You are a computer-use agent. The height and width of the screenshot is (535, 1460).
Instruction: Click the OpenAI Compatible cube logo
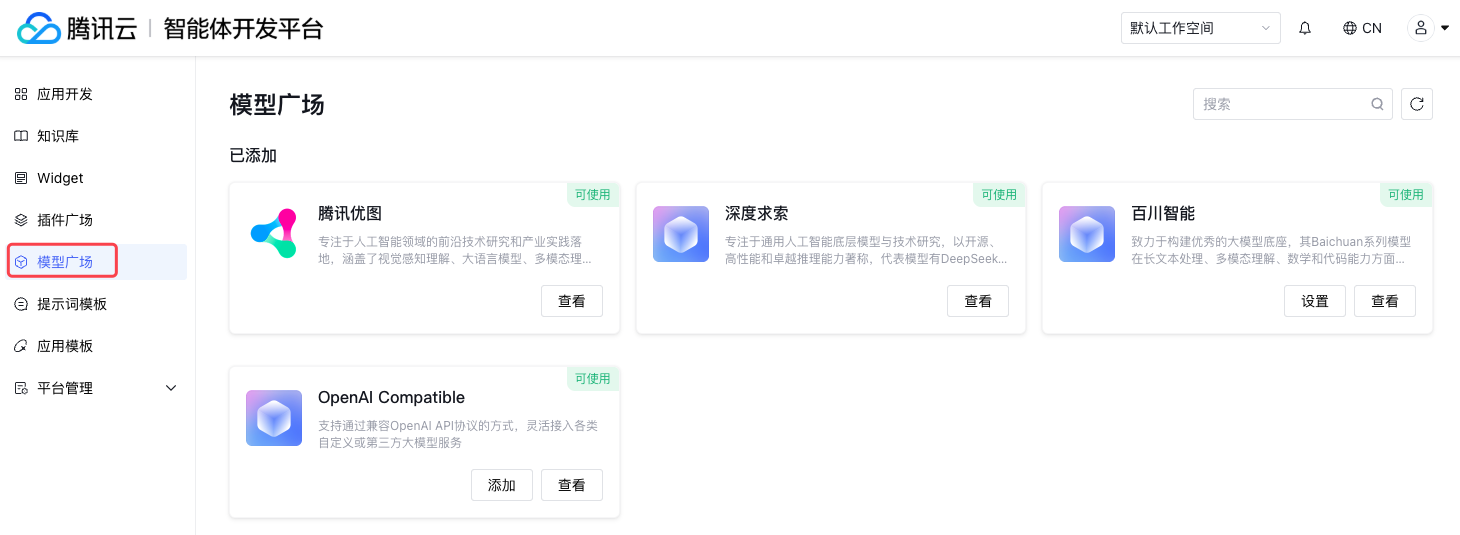click(274, 418)
